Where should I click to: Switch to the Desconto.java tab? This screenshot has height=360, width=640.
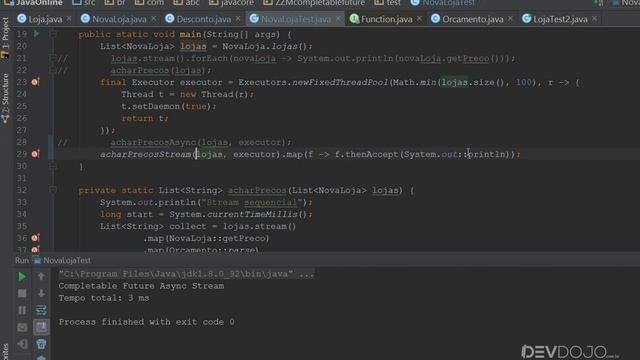tap(203, 19)
